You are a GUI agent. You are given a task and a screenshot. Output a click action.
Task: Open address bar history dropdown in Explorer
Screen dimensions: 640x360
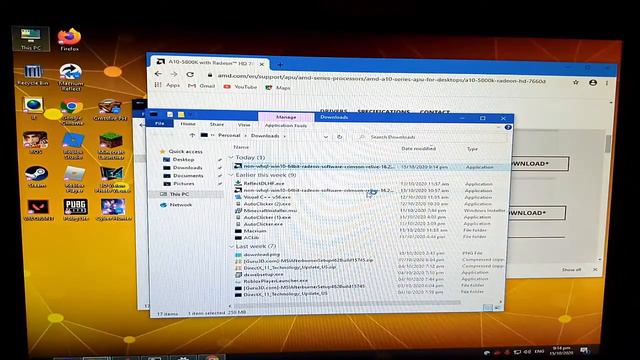click(x=325, y=137)
